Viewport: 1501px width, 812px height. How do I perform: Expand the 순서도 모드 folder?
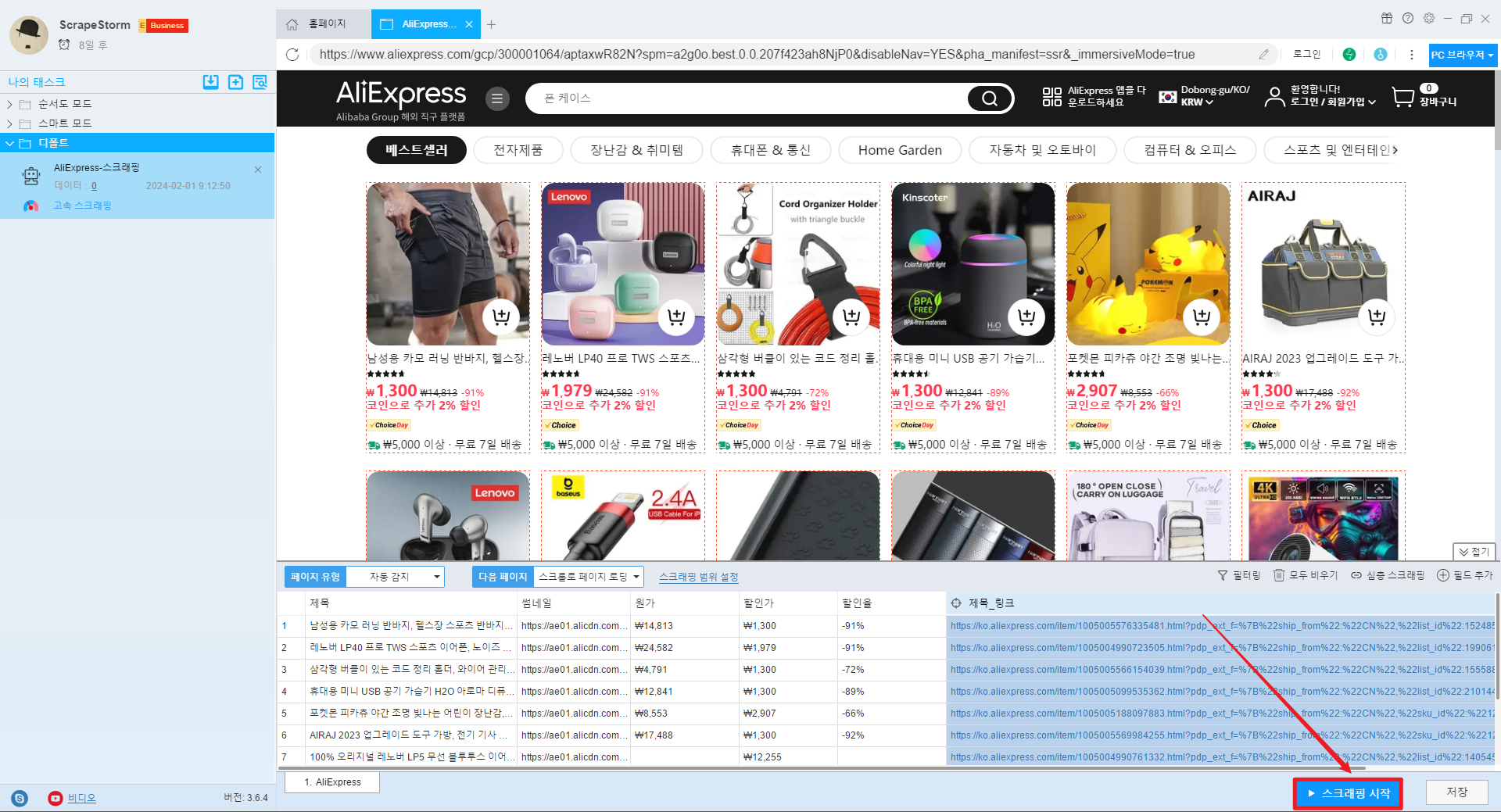pyautogui.click(x=9, y=104)
